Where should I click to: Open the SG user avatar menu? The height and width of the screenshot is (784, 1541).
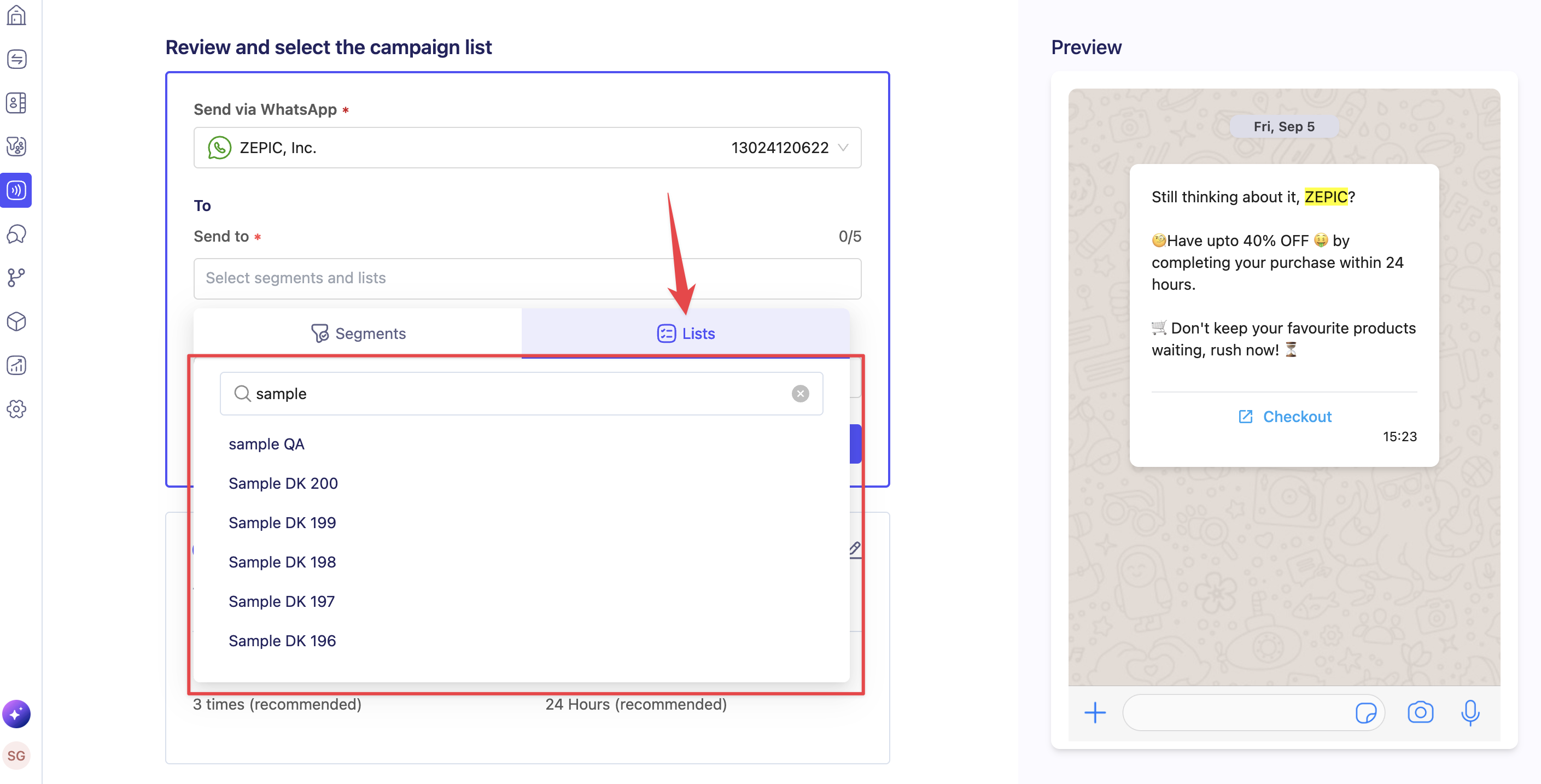pyautogui.click(x=16, y=756)
